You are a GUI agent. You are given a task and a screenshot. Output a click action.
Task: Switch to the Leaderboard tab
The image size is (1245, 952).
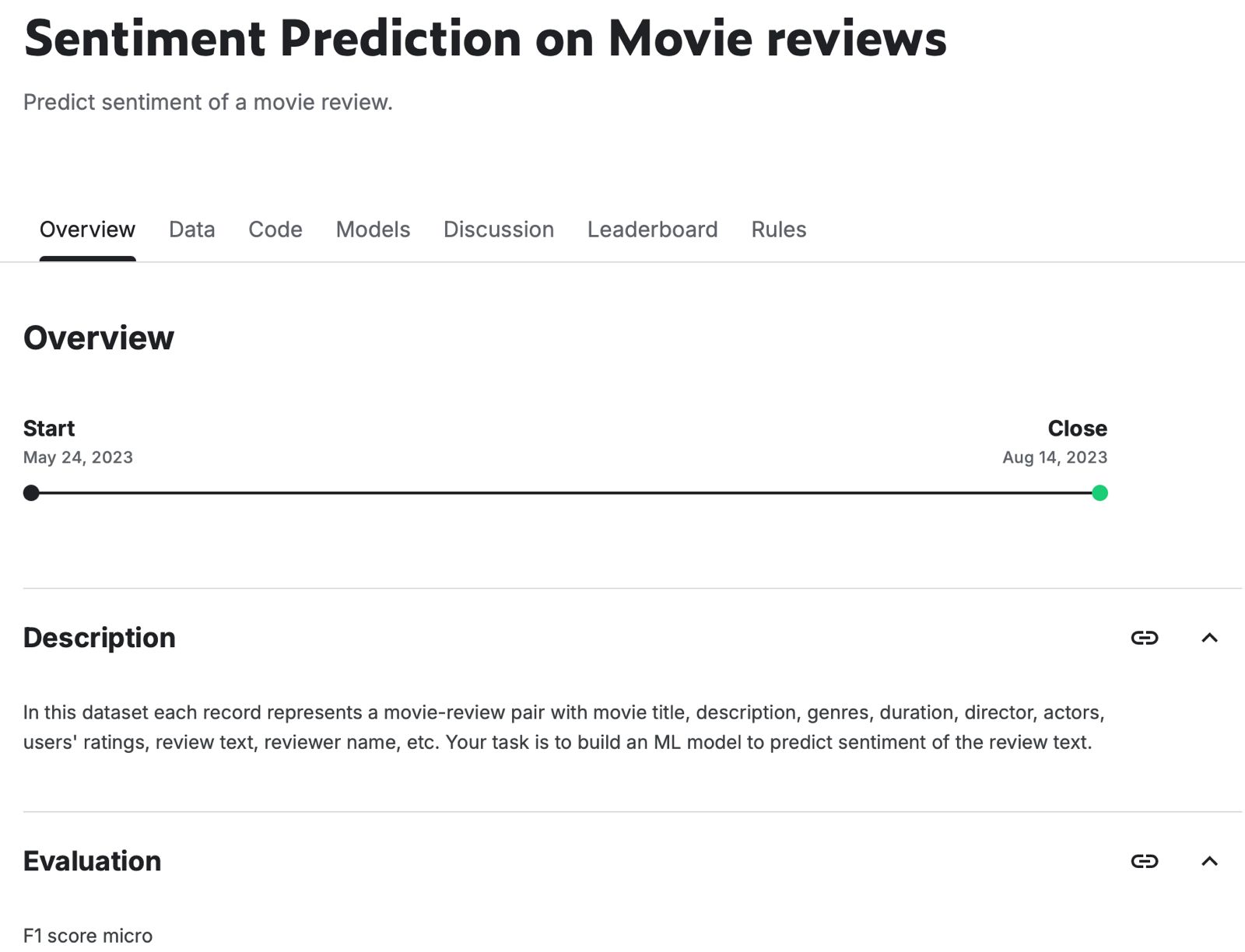(653, 229)
